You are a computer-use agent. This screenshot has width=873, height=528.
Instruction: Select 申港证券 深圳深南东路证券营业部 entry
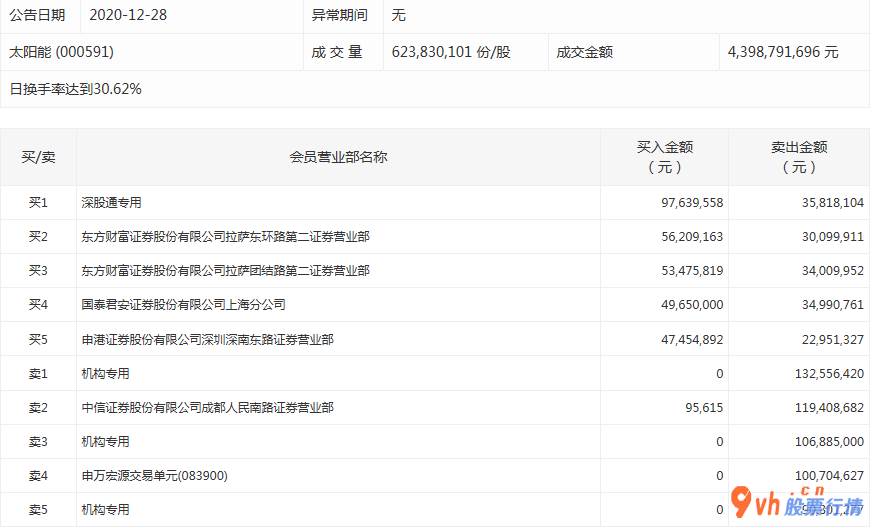click(x=208, y=339)
